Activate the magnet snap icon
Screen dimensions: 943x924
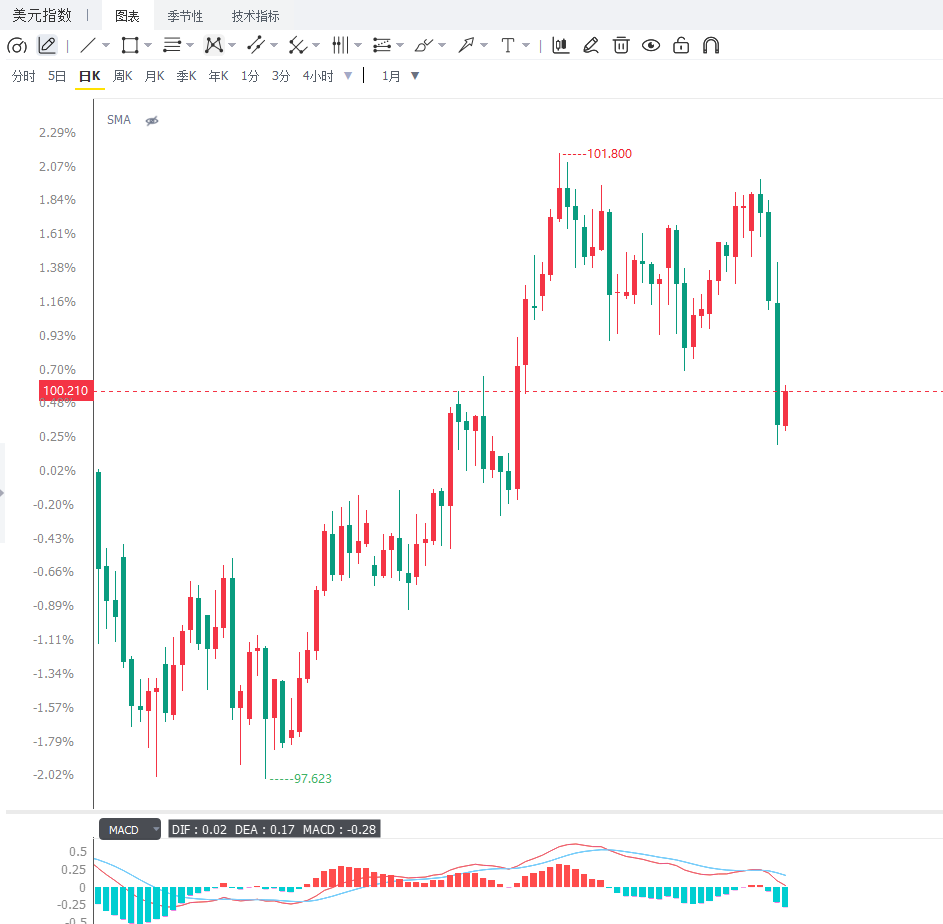(711, 46)
